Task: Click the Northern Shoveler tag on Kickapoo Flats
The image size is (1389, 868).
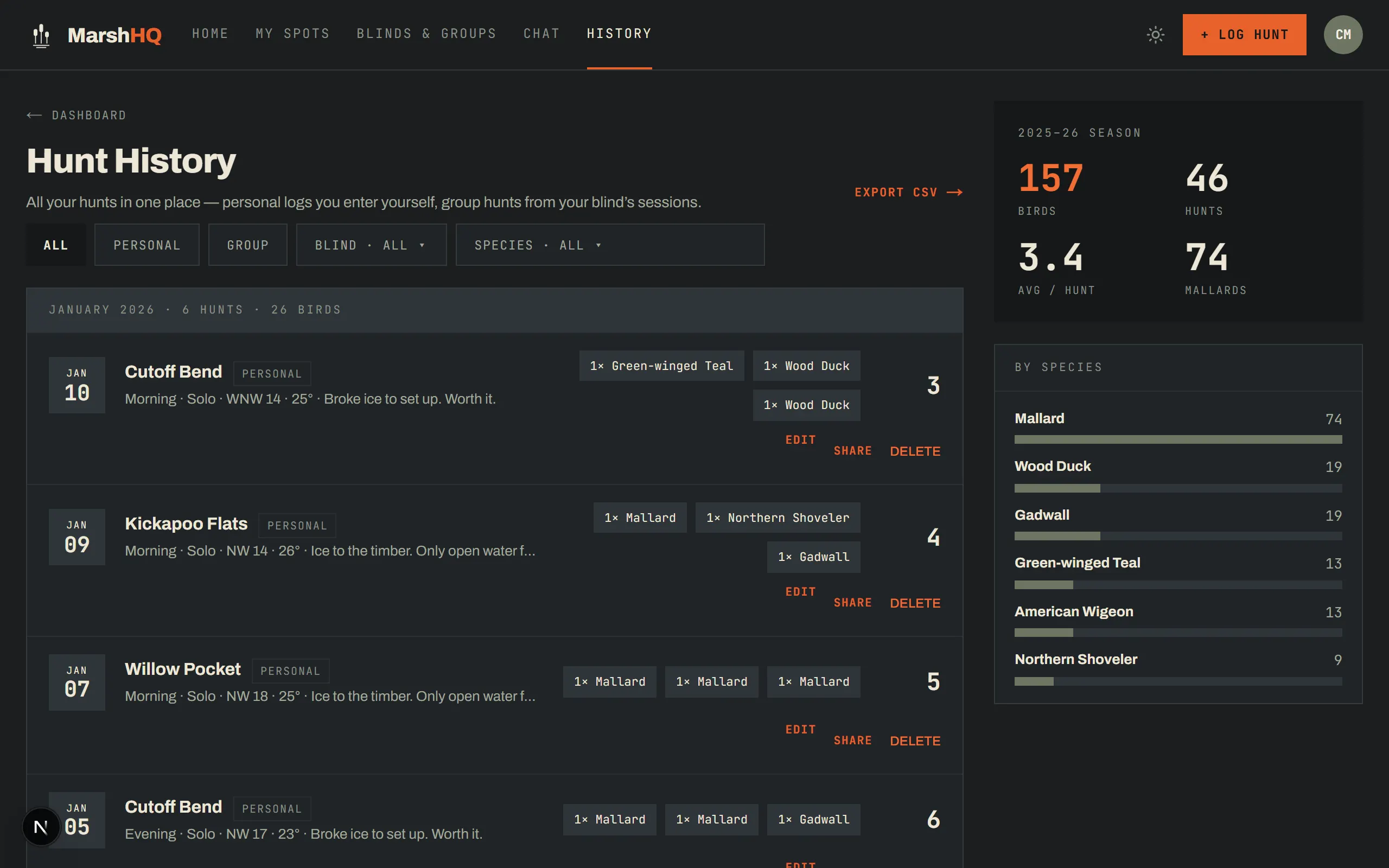Action: 778,518
